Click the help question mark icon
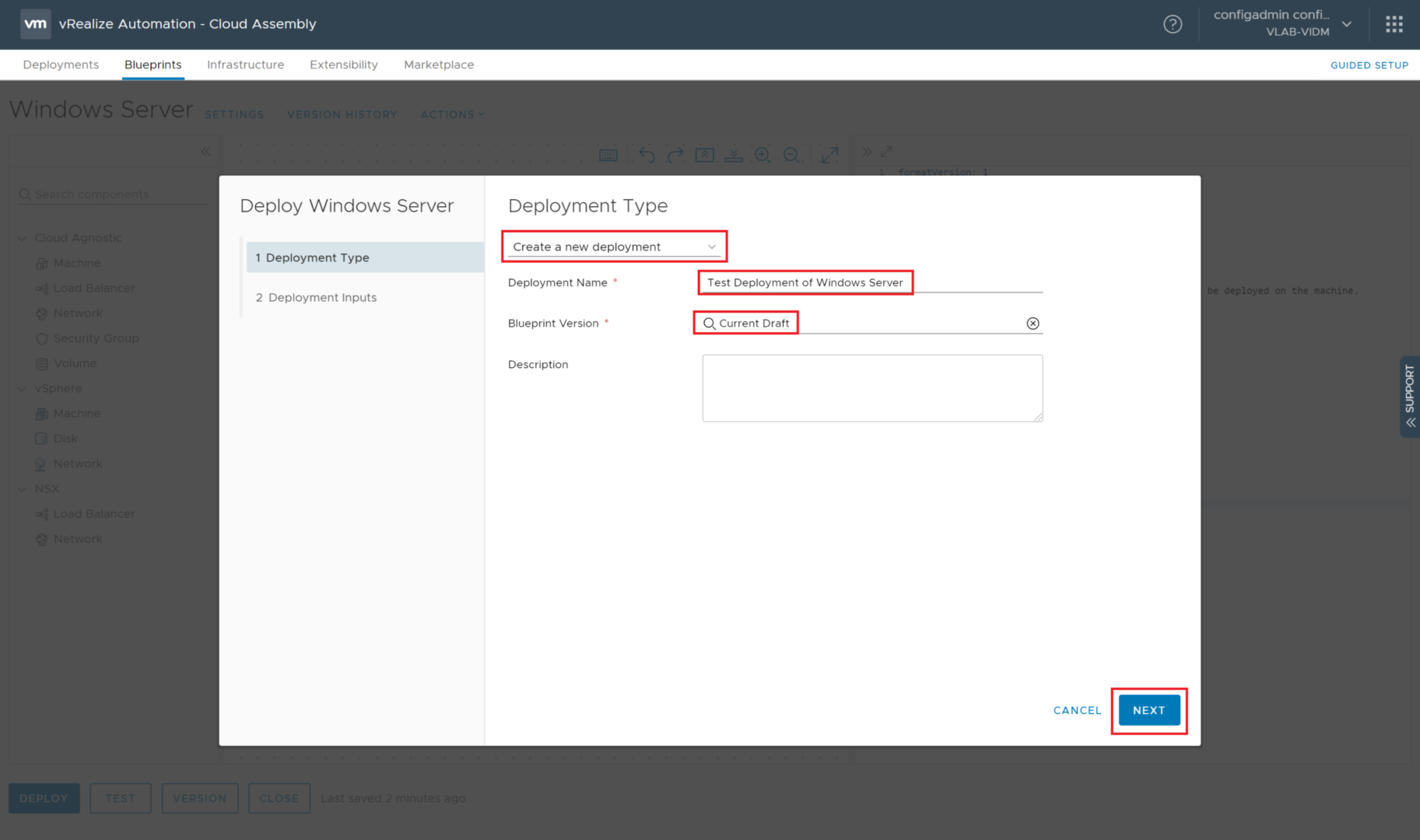The image size is (1420, 840). [x=1172, y=24]
